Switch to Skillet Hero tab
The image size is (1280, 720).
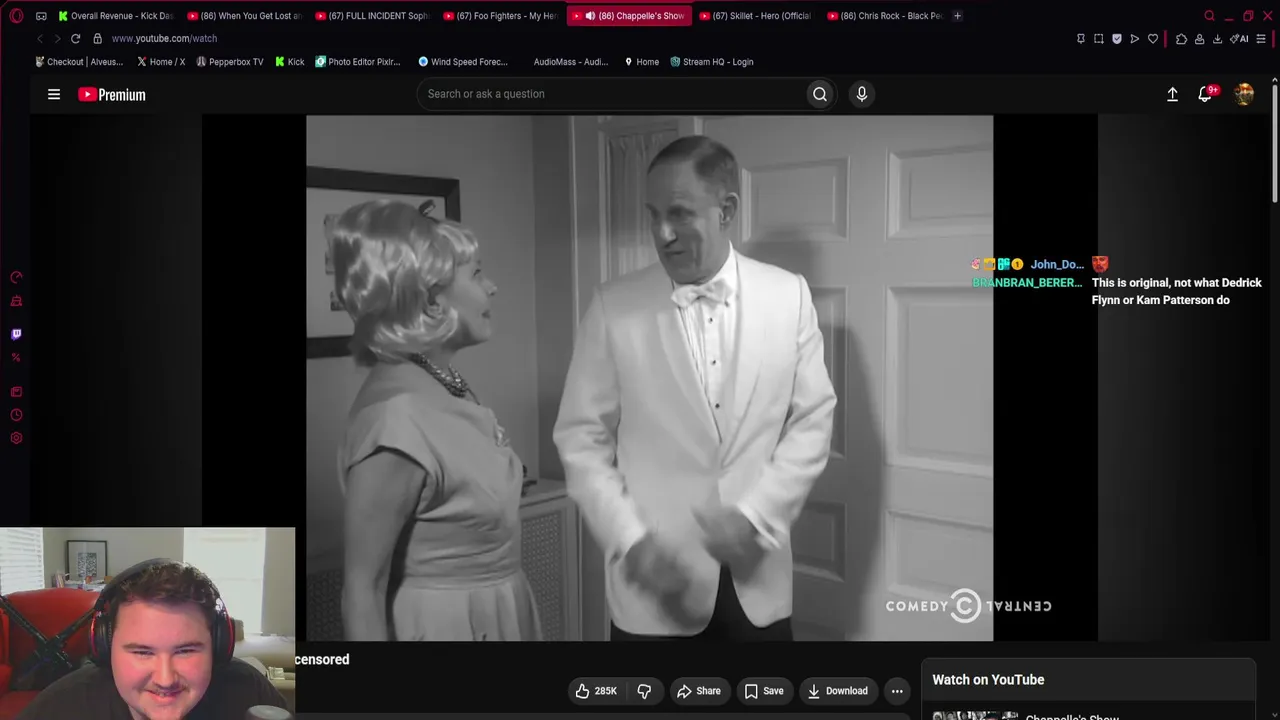[757, 16]
